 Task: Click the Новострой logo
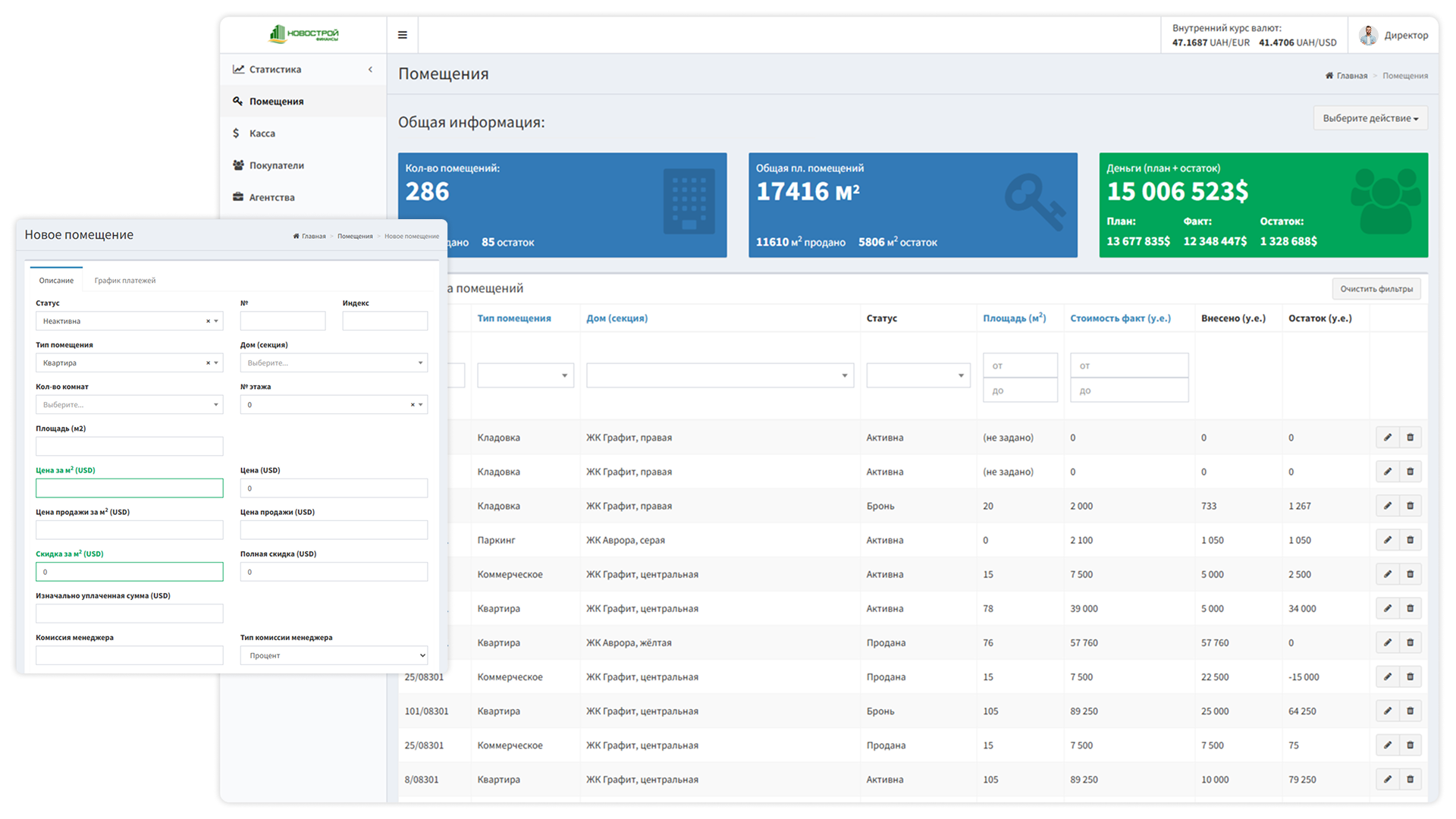tap(304, 34)
